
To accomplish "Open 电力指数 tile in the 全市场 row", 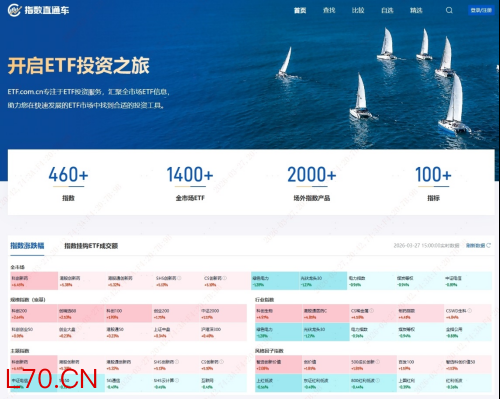I will (x=371, y=281).
